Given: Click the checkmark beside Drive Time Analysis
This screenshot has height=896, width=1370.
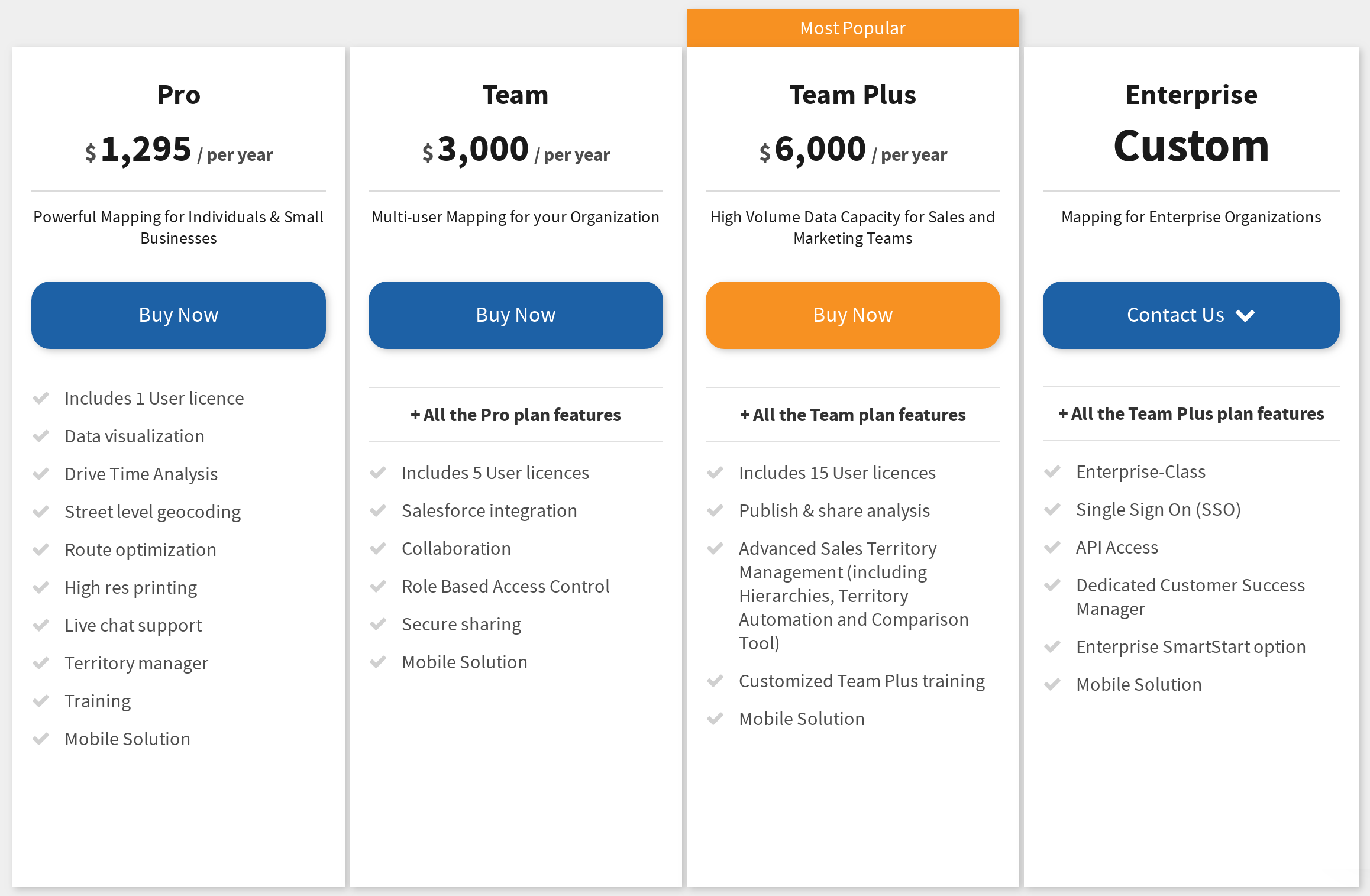Looking at the screenshot, I should (x=41, y=474).
